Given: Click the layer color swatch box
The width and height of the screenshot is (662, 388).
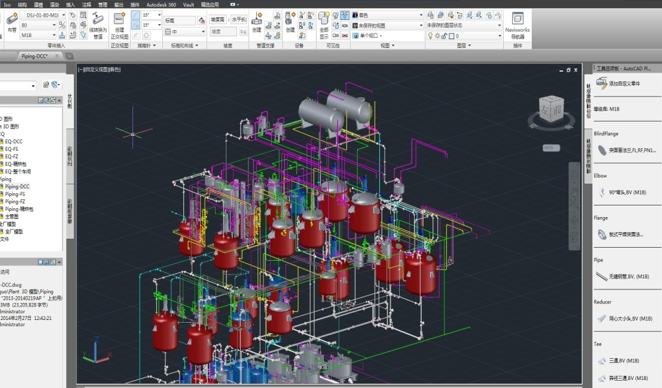Looking at the screenshot, I should pyautogui.click(x=451, y=36).
